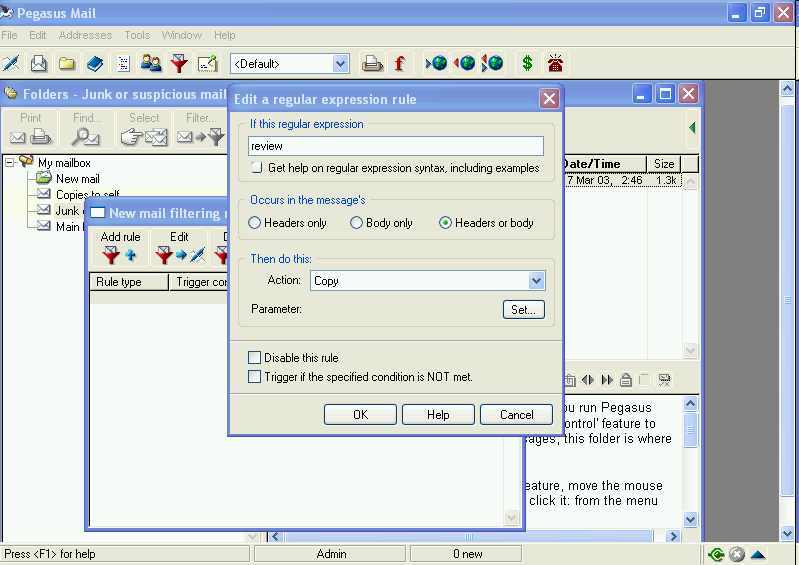Click the Find magnifier button in Folders window

(x=85, y=129)
